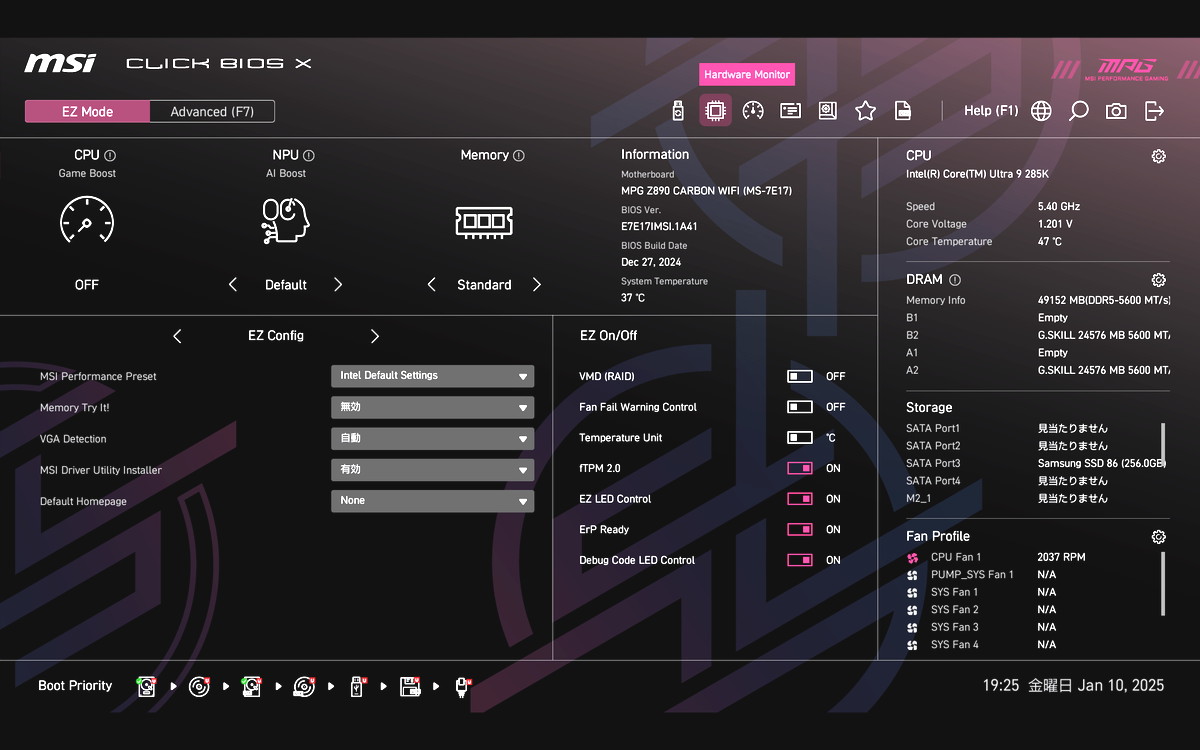Switch to Advanced (F7) tab
Viewport: 1200px width, 750px height.
coord(212,111)
